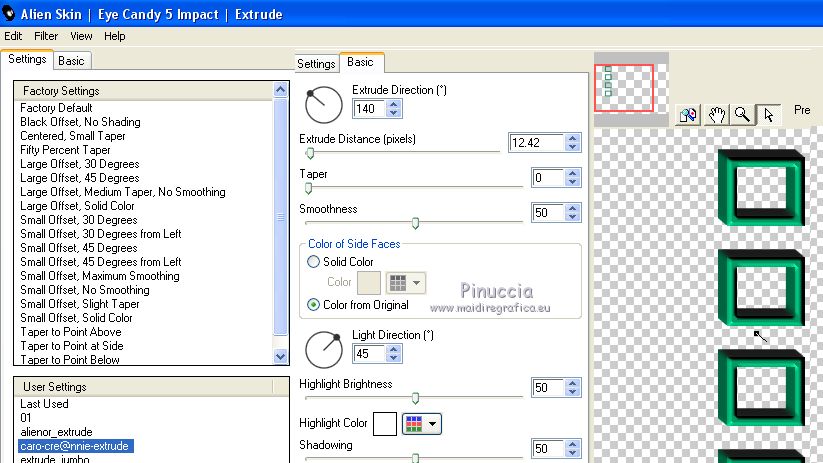Click the white Highlight Color swatch
The image size is (823, 463).
tap(385, 424)
